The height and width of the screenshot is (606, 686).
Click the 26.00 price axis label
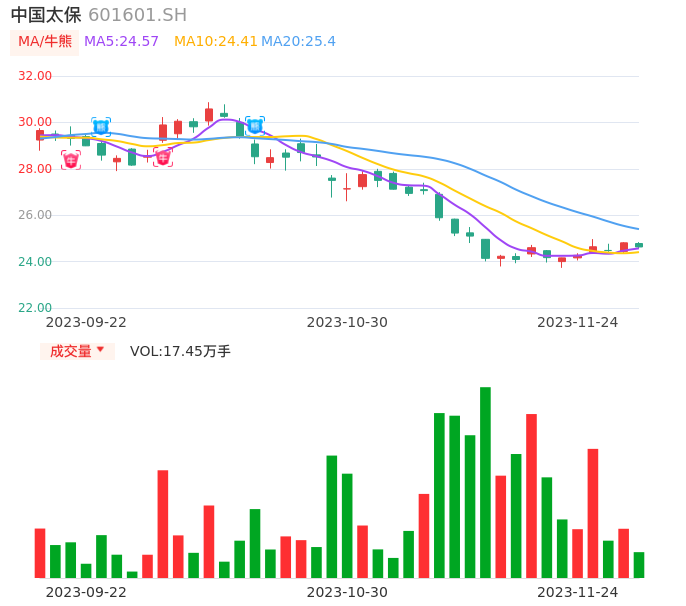(x=35, y=215)
